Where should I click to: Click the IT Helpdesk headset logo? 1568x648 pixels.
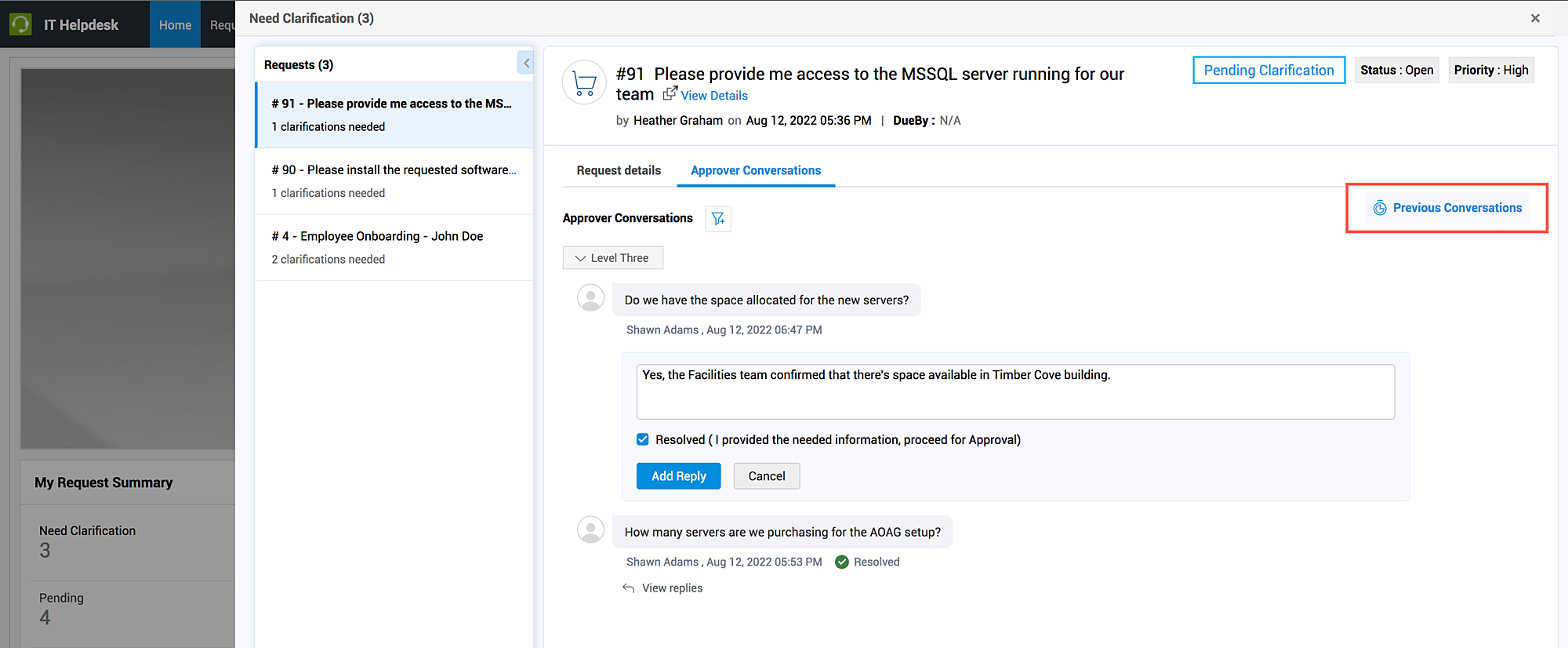(21, 24)
